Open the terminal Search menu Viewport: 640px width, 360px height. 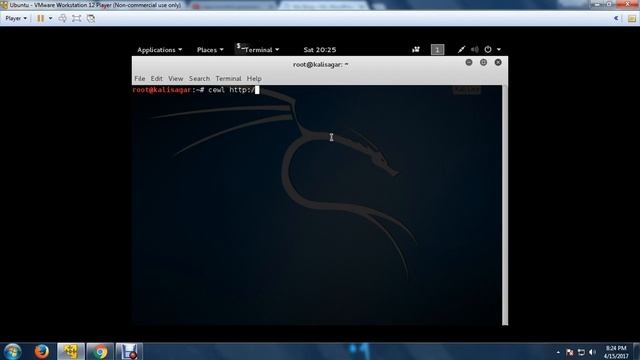pos(199,78)
